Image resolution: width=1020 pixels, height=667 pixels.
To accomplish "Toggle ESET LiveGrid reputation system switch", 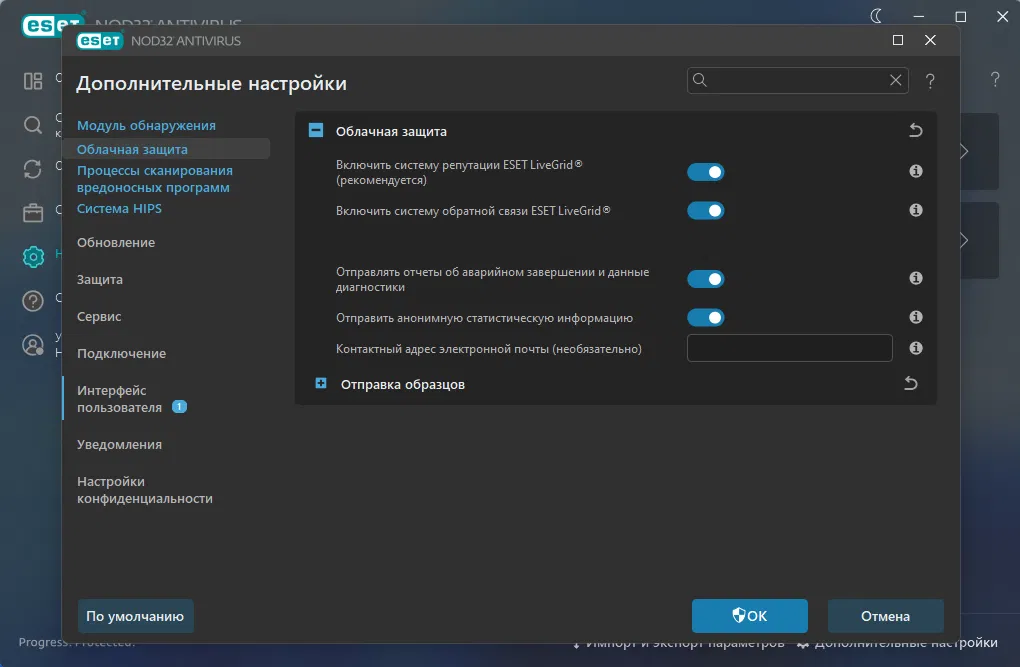I will point(706,172).
